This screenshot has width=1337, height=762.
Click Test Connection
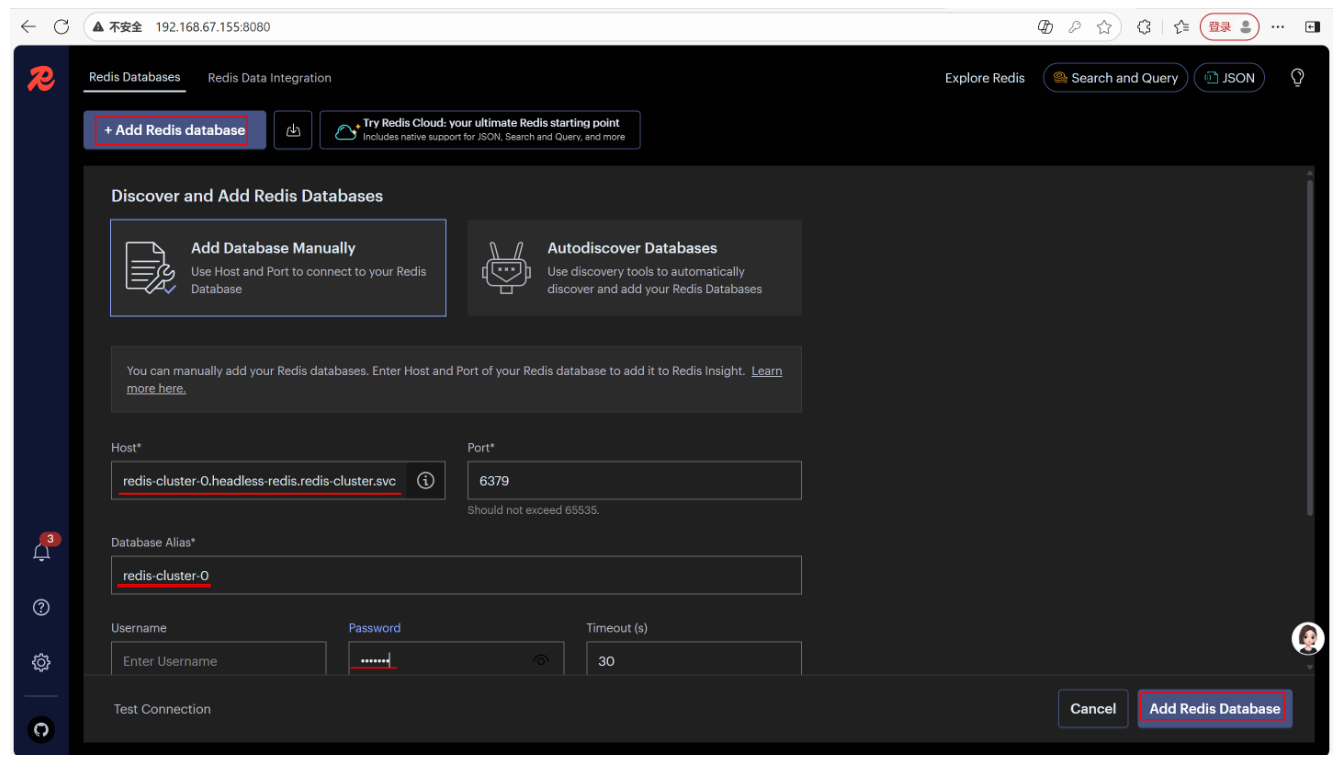[x=162, y=709]
